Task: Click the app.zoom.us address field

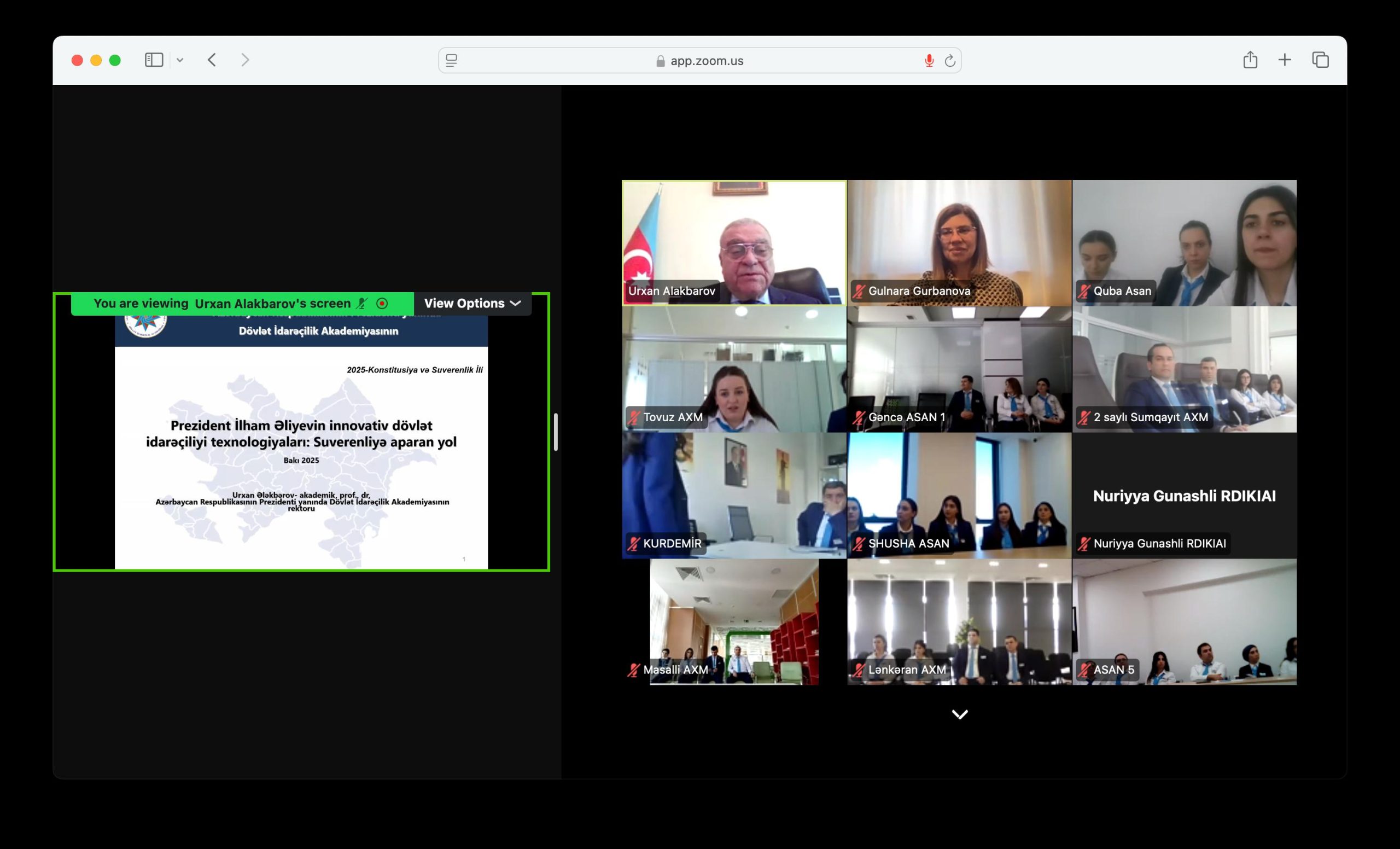Action: point(706,61)
